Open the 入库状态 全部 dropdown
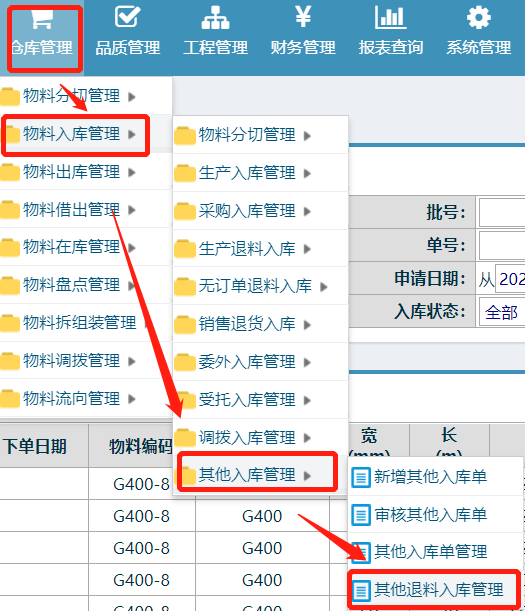Image resolution: width=525 pixels, height=611 pixels. click(x=502, y=313)
